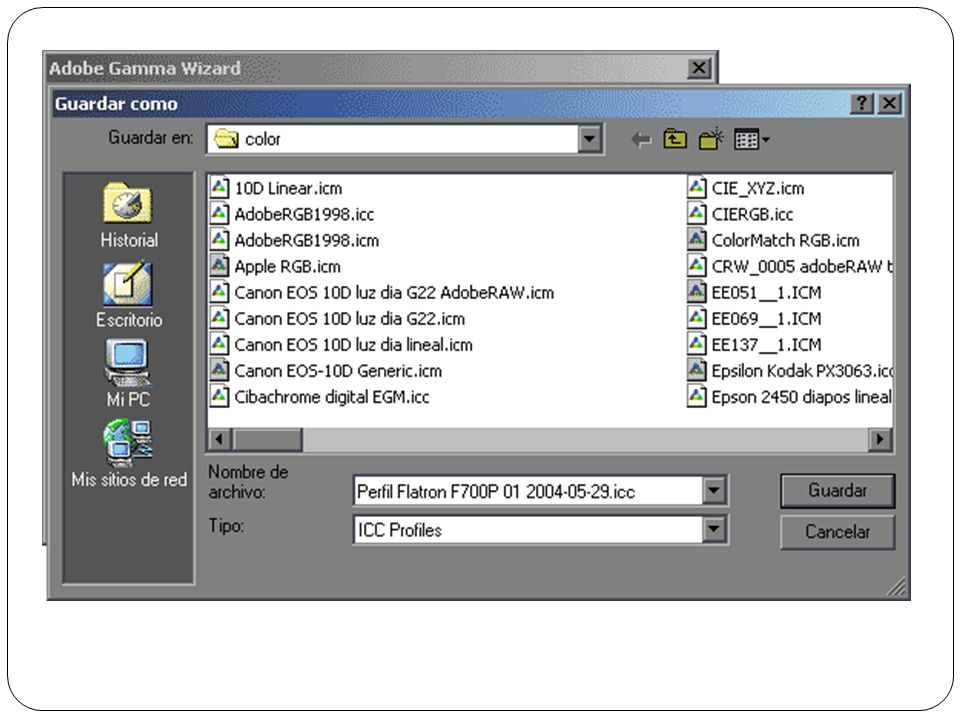
Task: Click the help question mark button
Action: 861,103
